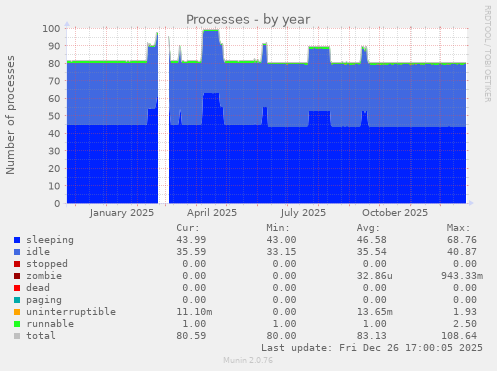This screenshot has width=497, height=371.
Task: Click zombie maximum value 943.33m
Action: click(x=462, y=276)
